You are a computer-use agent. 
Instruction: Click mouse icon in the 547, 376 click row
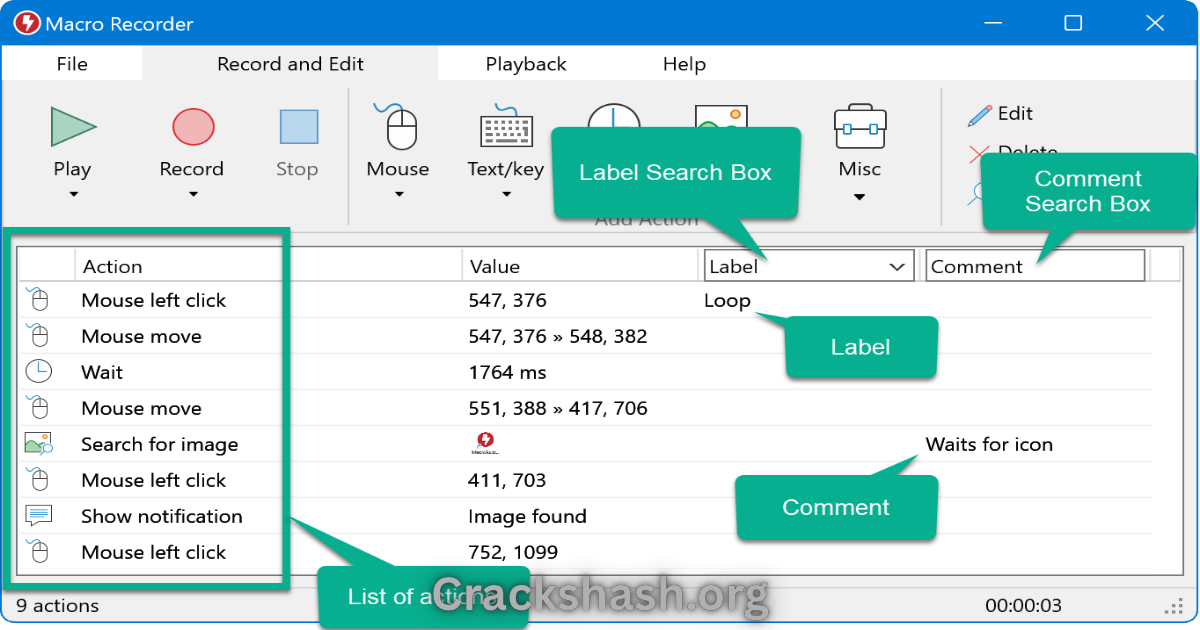(x=37, y=300)
